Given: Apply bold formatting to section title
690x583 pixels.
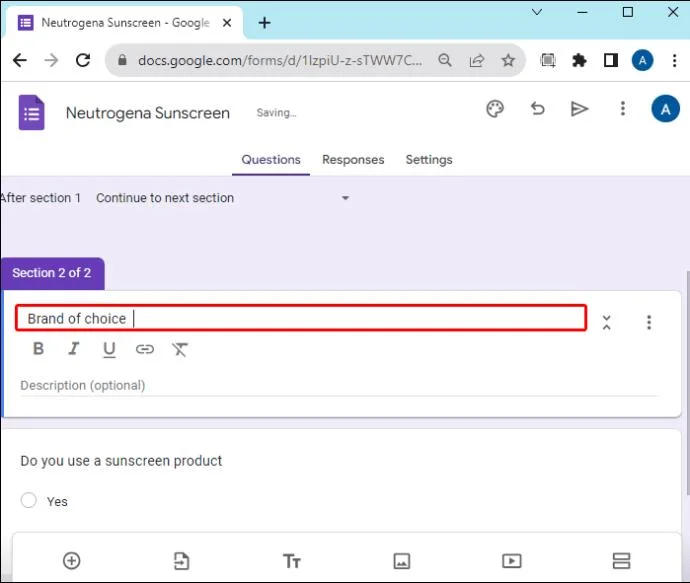Looking at the screenshot, I should pos(38,349).
